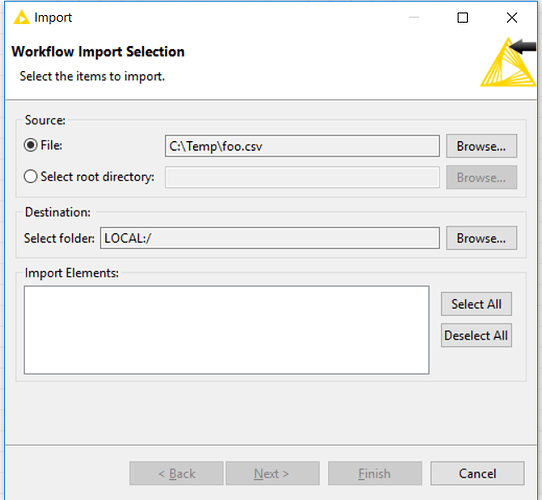This screenshot has height=500, width=542.
Task: Minimize the Import dialog
Action: point(414,17)
